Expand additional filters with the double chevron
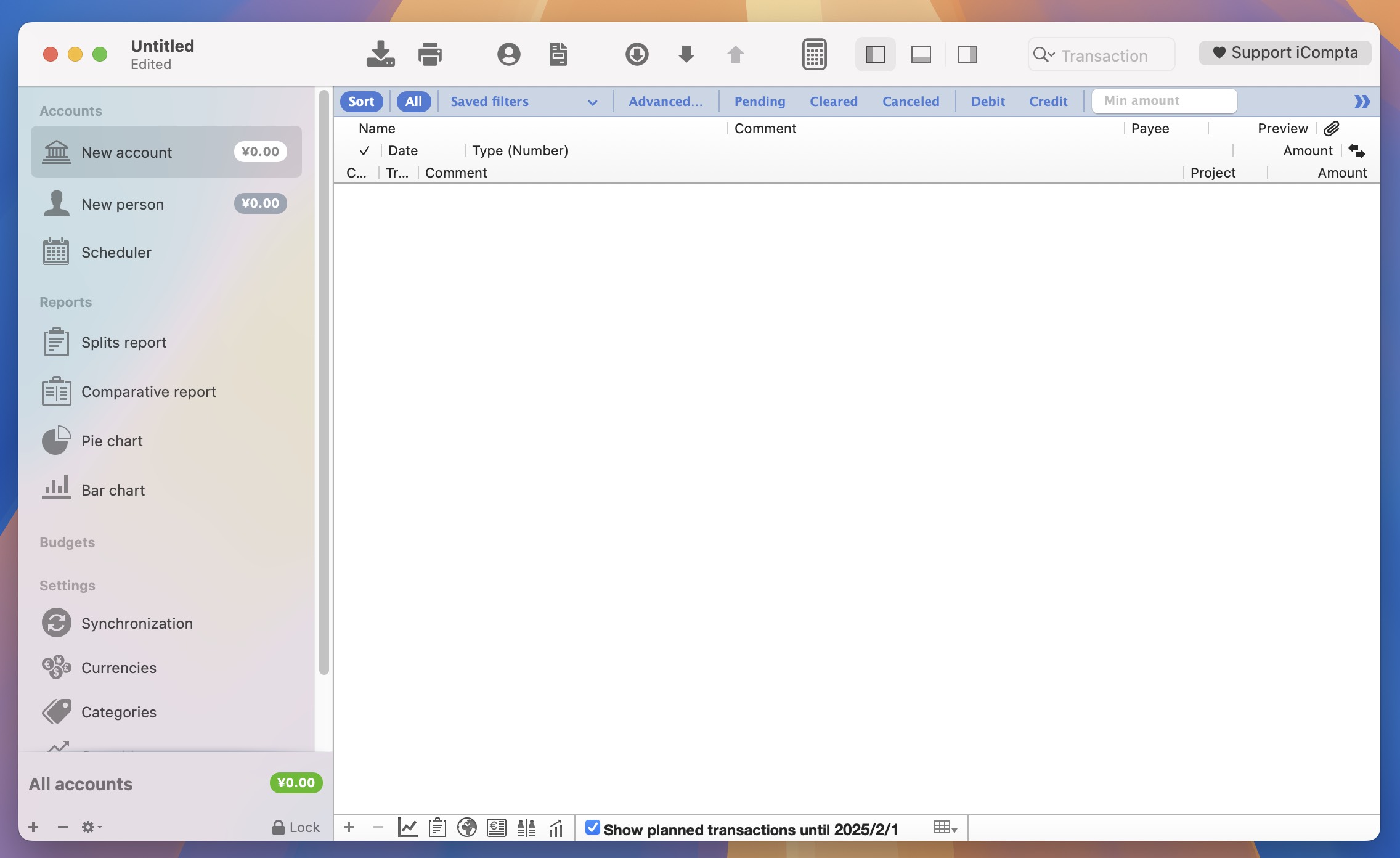 pos(1362,102)
